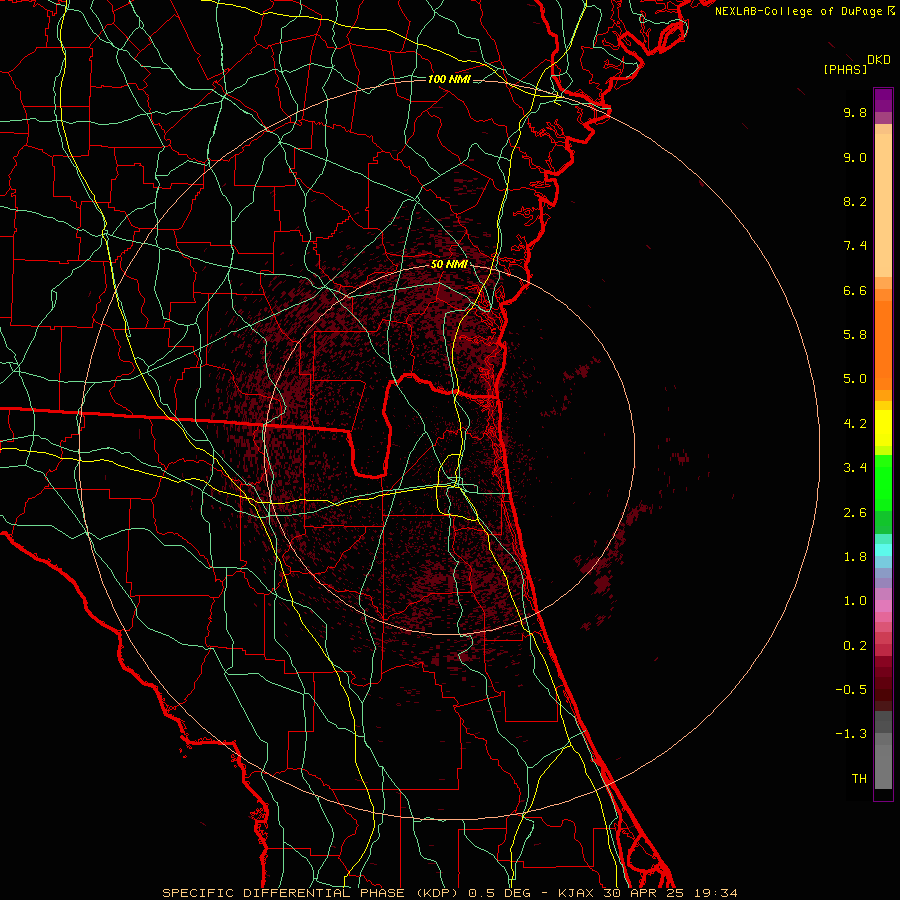Screen dimensions: 900x900
Task: Click the NEXLAB-College of DuPage header text
Action: coord(799,11)
